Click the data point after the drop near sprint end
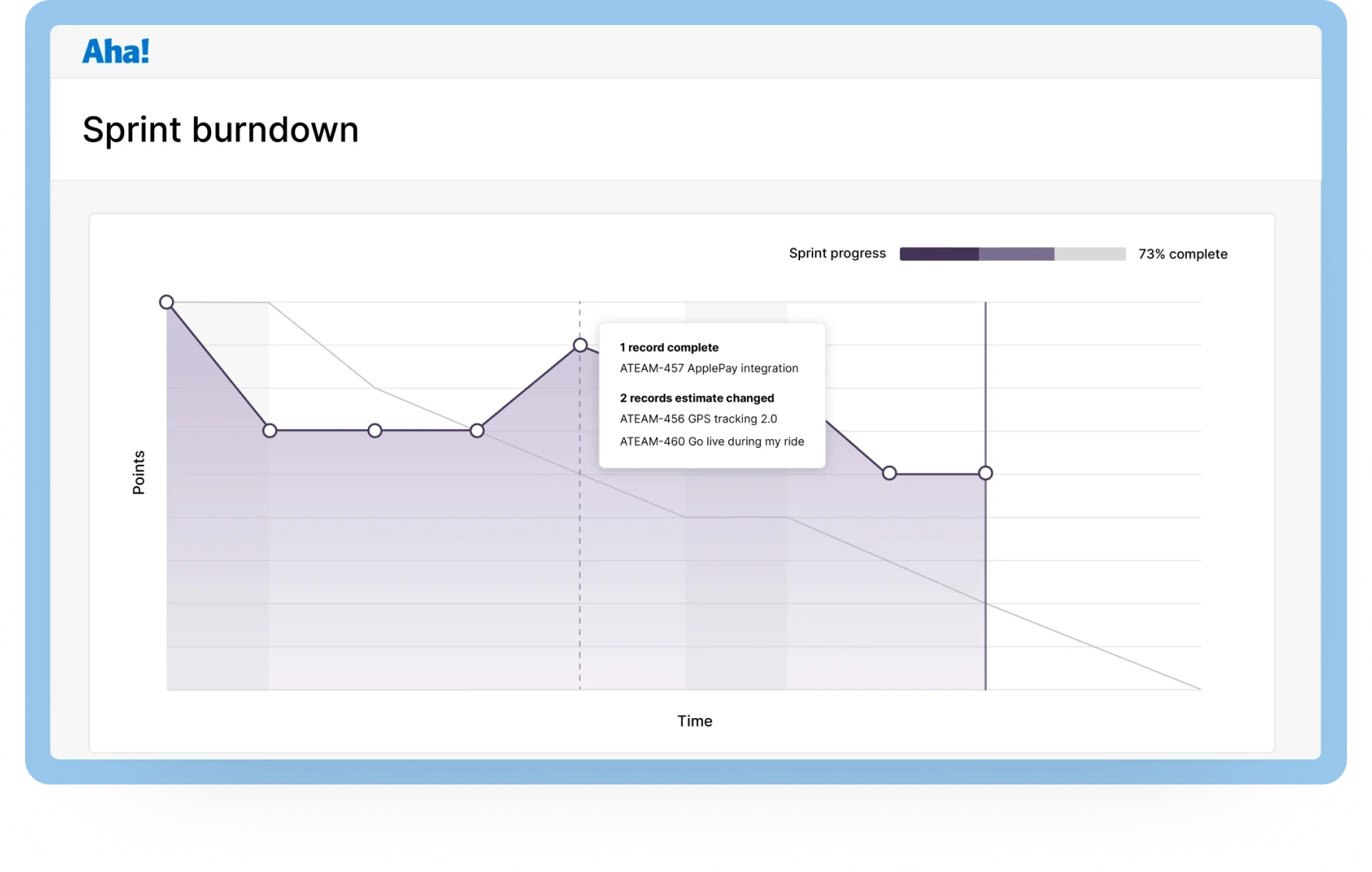This screenshot has width=1372, height=872. tap(888, 472)
